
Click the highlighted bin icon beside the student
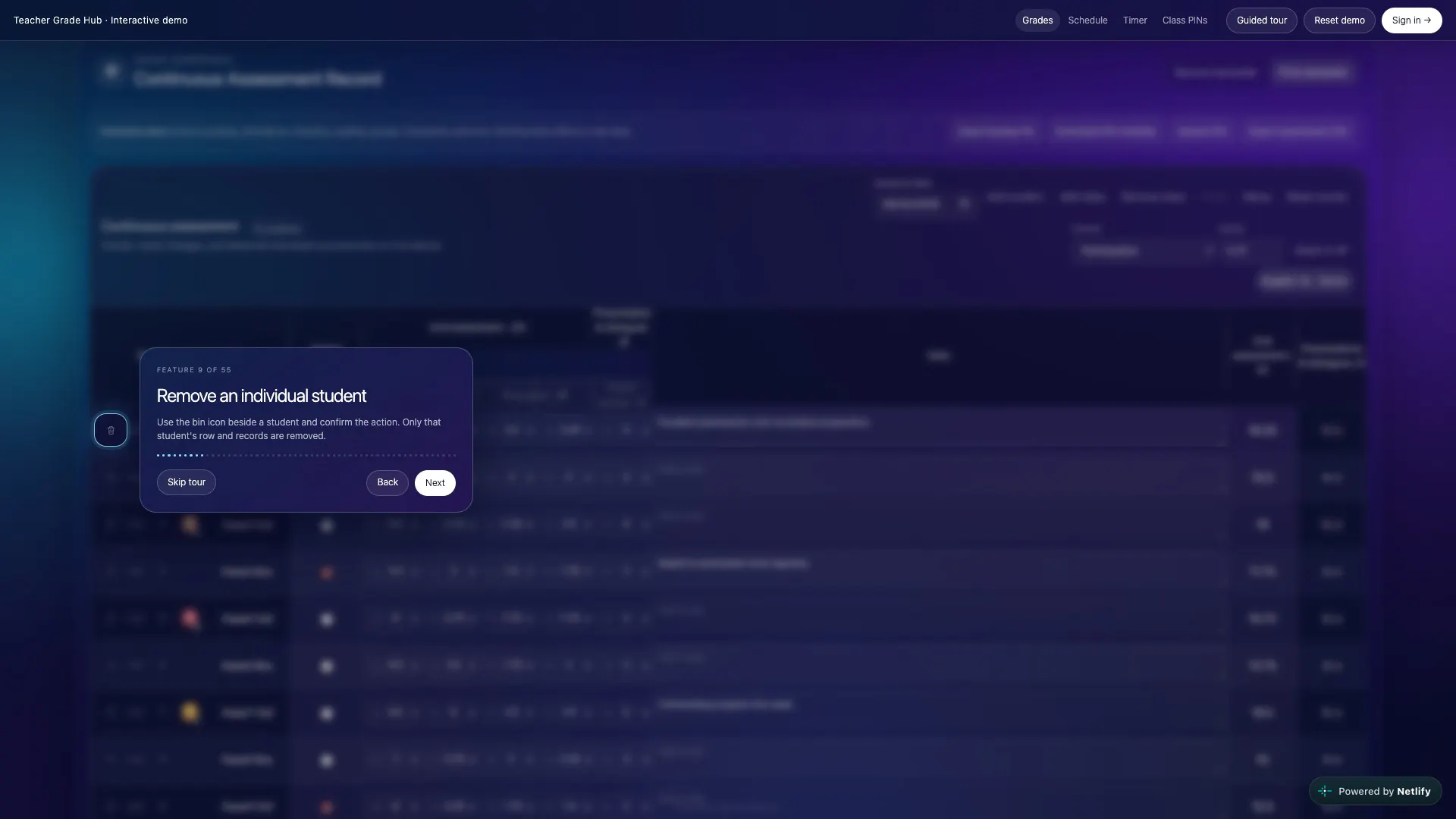[x=111, y=430]
